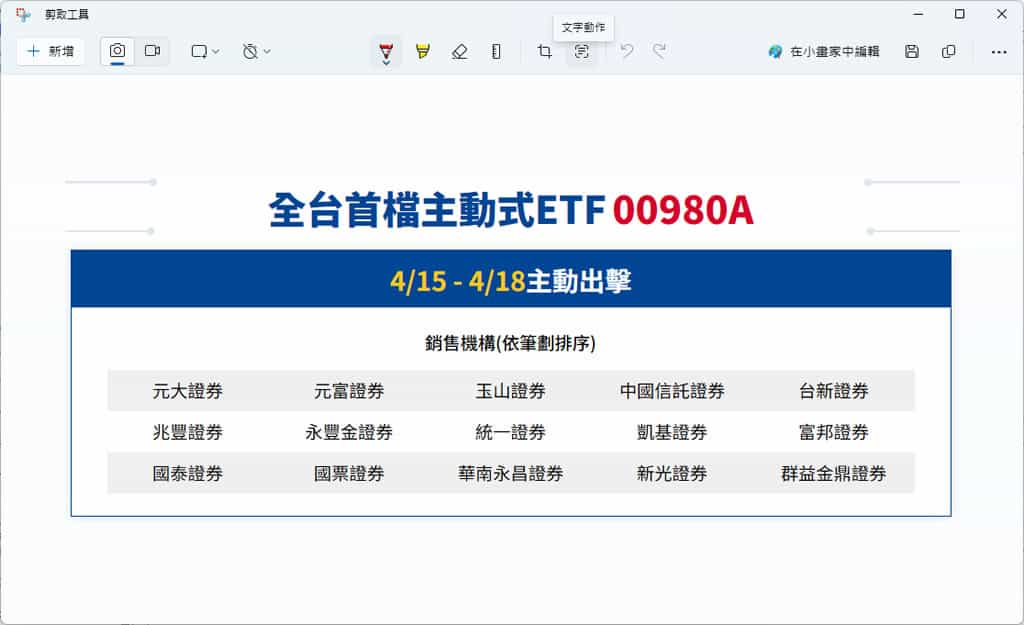Click the red code 00980A
1024x625 pixels.
683,210
